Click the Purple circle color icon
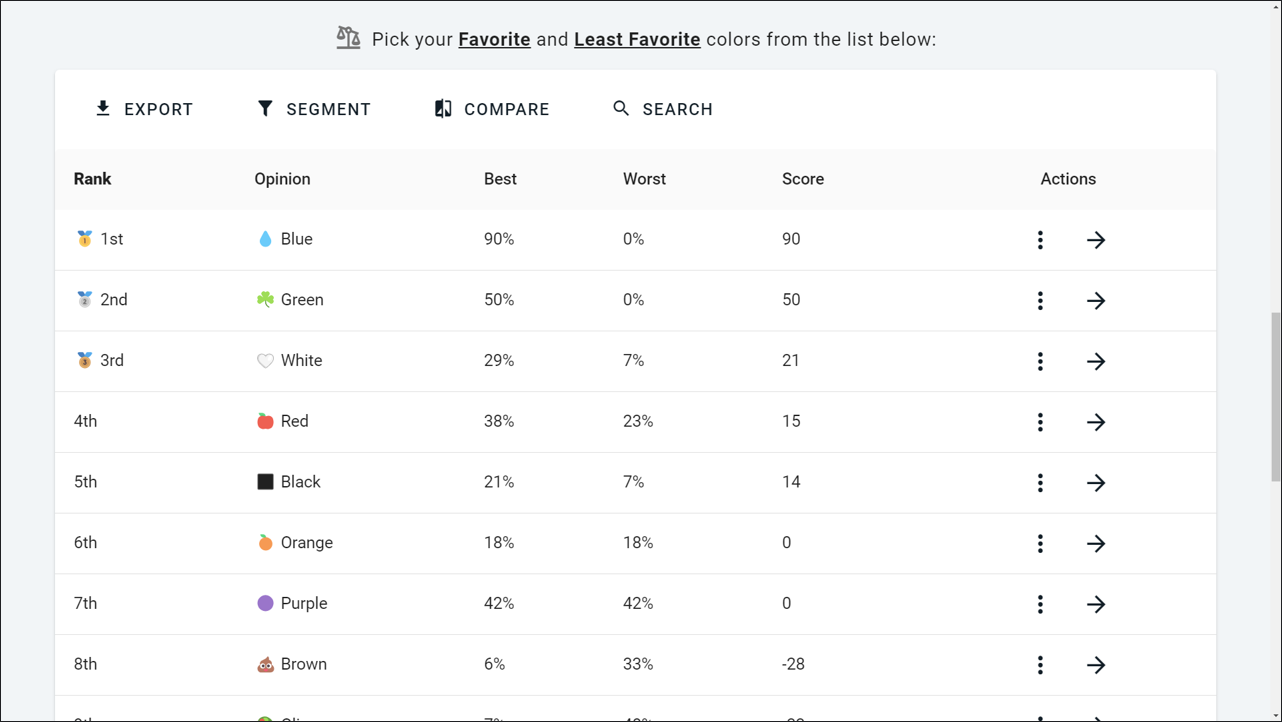This screenshot has height=722, width=1282. coord(265,603)
